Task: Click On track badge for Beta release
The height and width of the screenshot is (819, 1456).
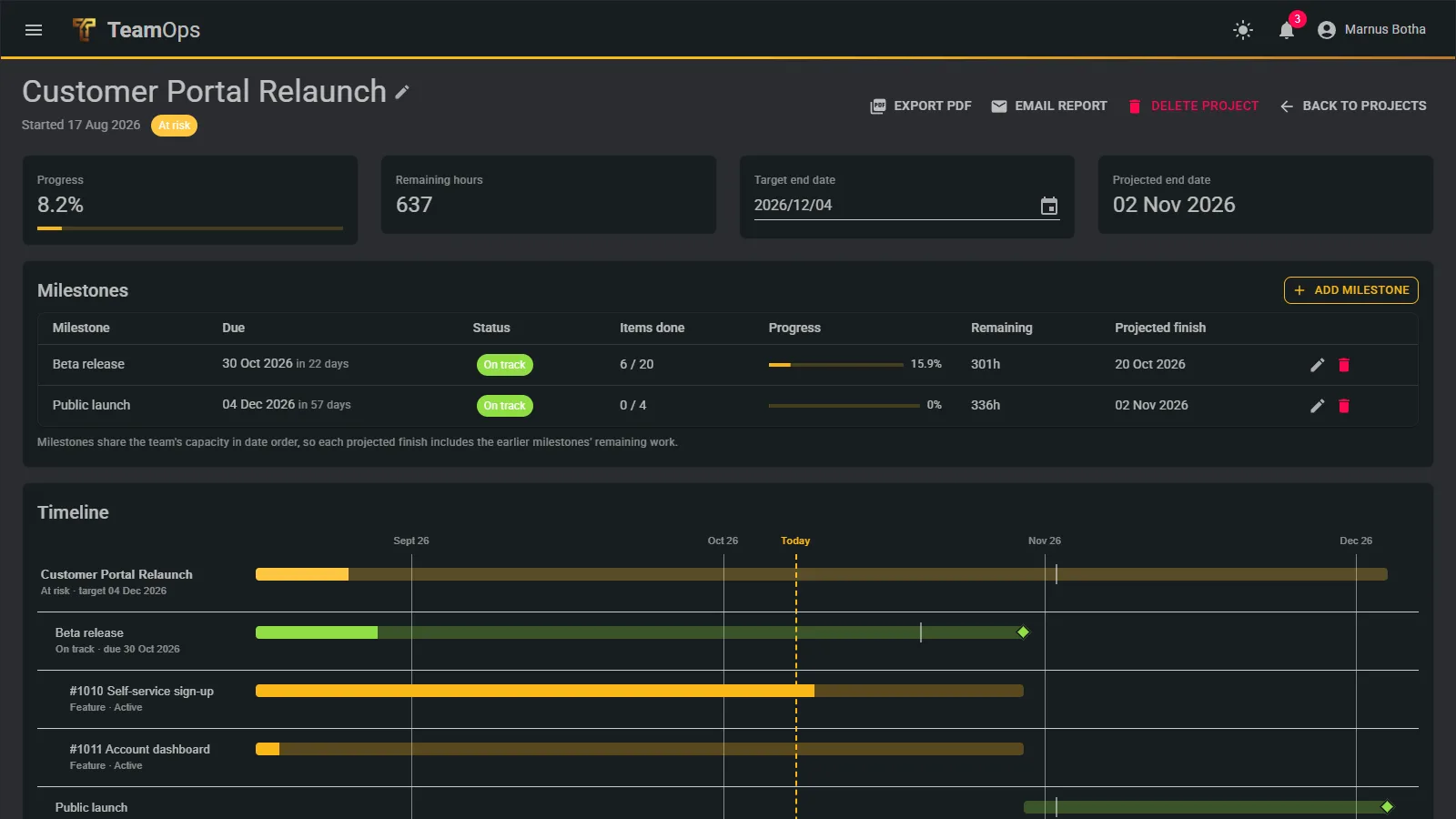Action: [505, 365]
